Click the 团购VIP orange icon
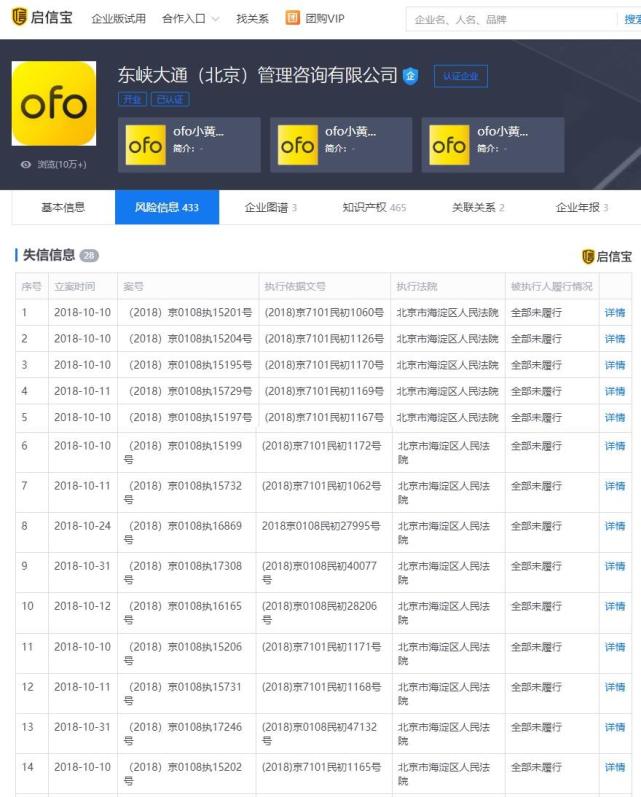641x797 pixels. tap(292, 18)
